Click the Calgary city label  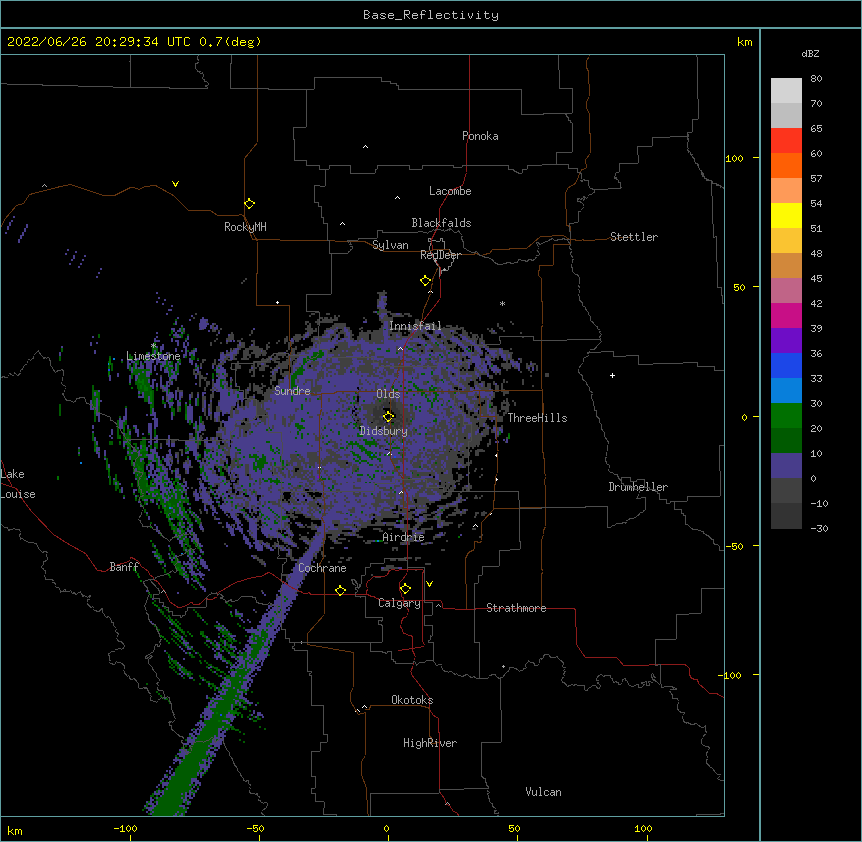(x=399, y=603)
